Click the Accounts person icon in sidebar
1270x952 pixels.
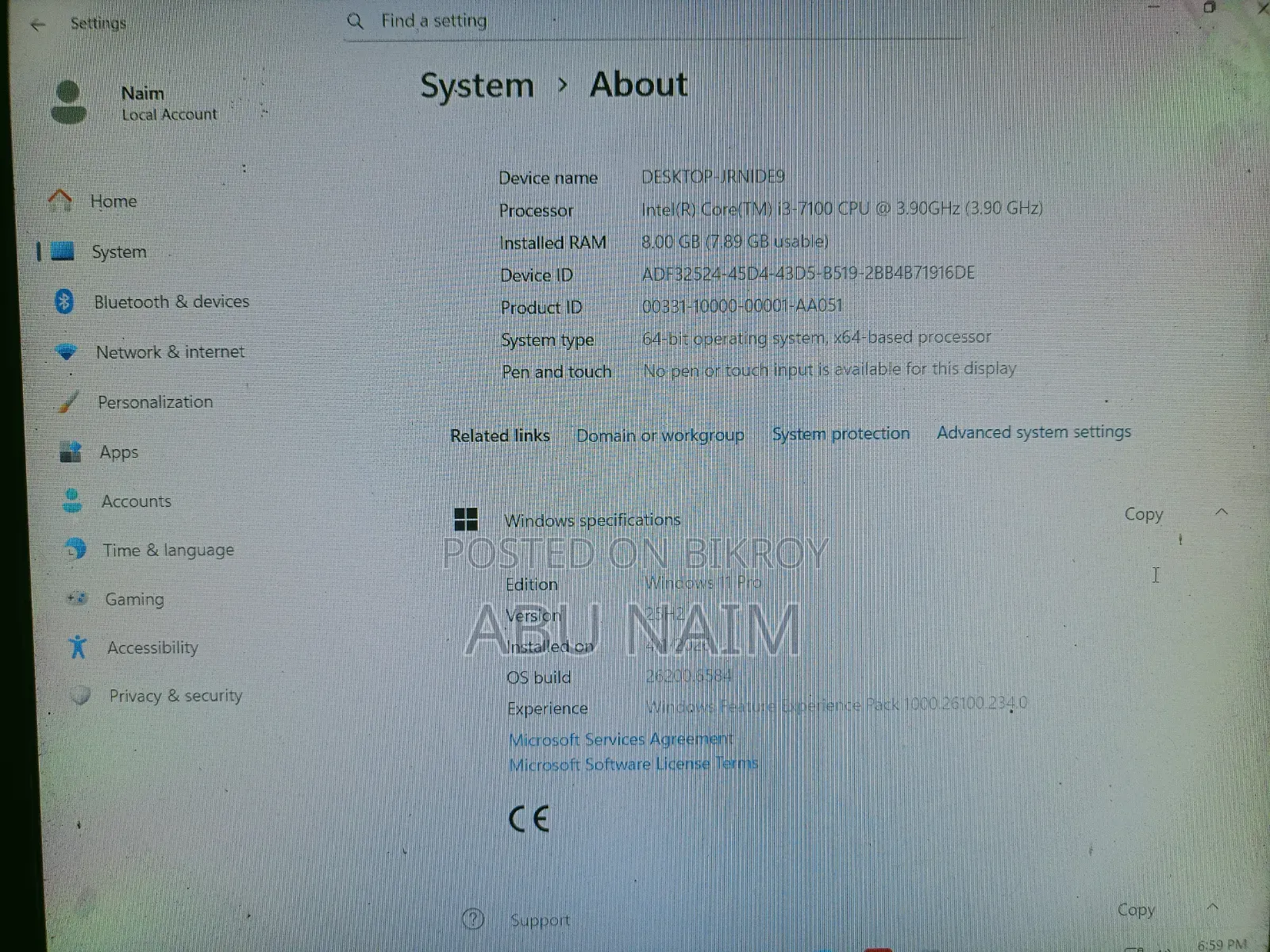click(x=72, y=501)
